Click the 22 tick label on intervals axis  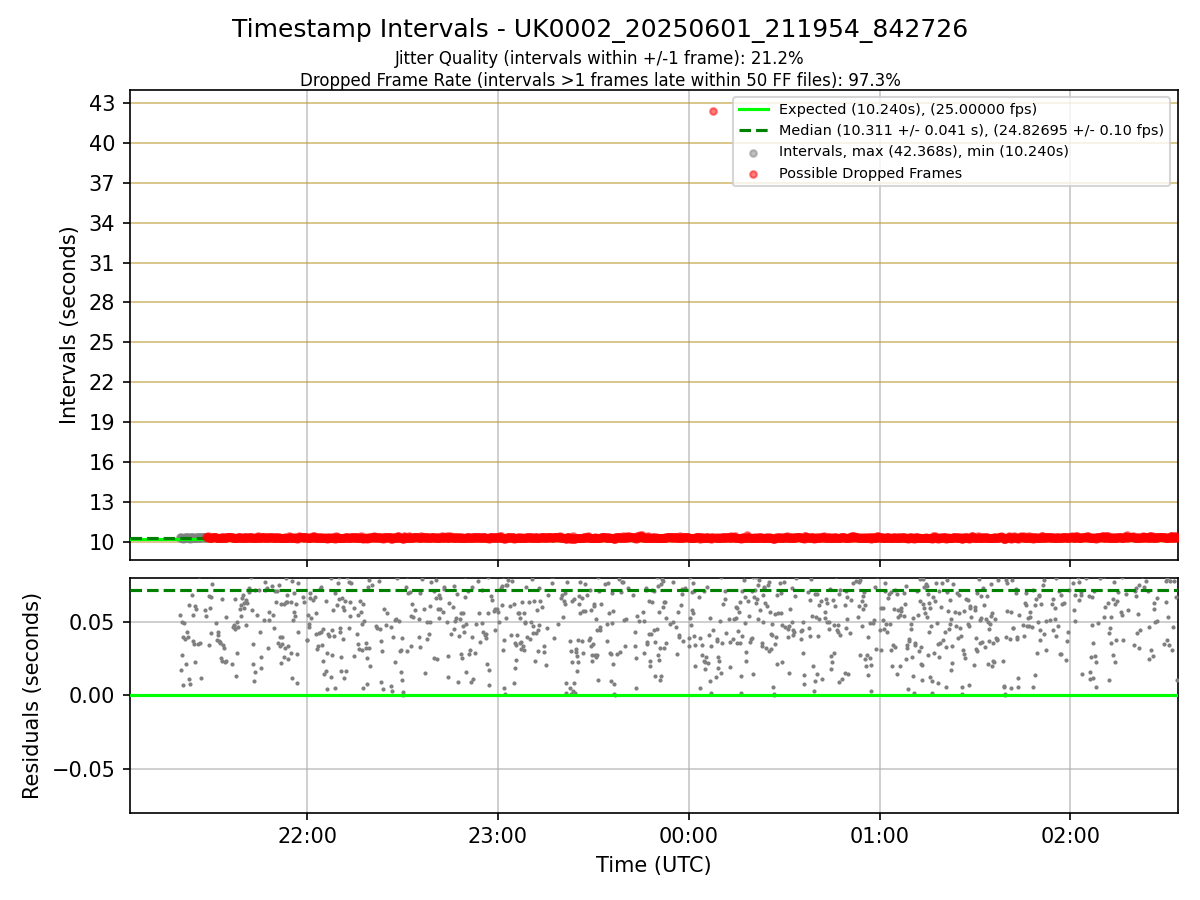coord(103,382)
